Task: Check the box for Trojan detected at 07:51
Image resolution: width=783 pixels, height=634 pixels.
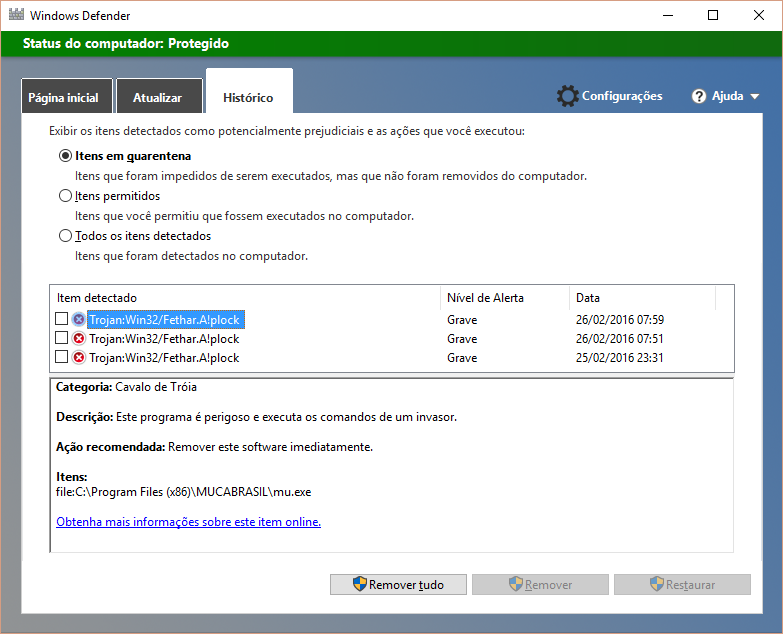Action: 62,338
